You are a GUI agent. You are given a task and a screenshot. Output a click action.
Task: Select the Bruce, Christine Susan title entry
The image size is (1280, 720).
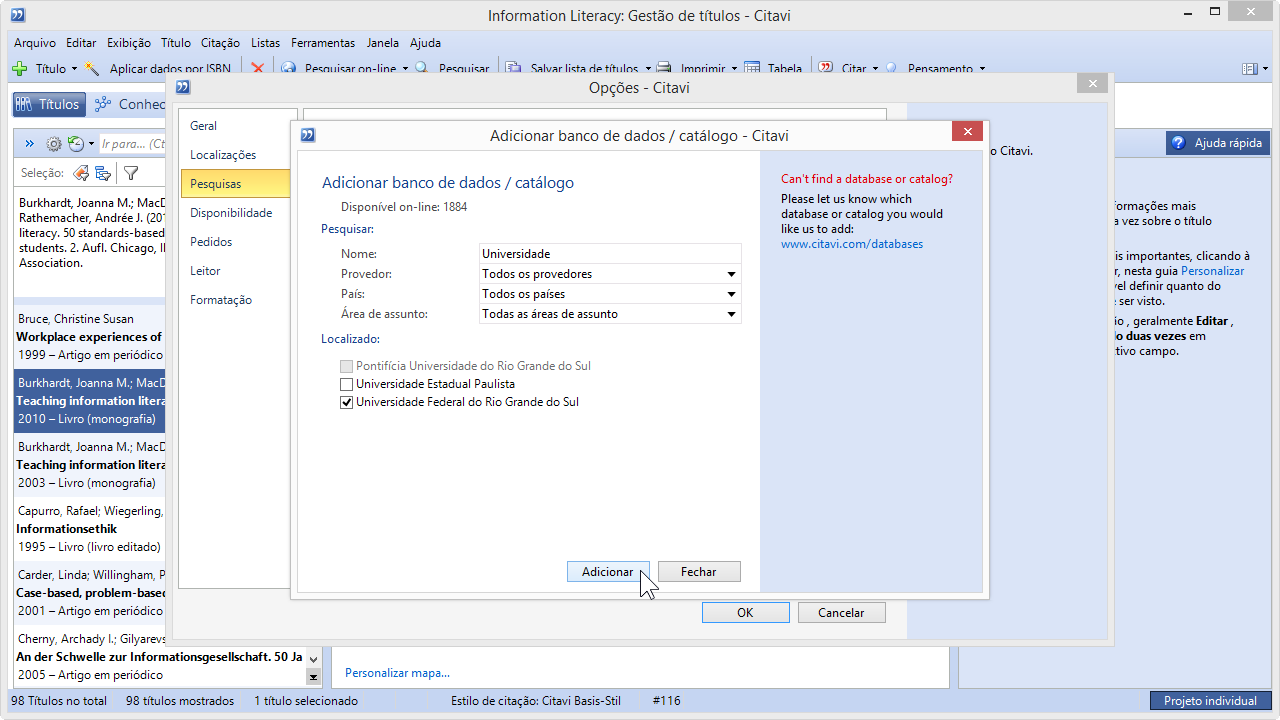tap(90, 337)
